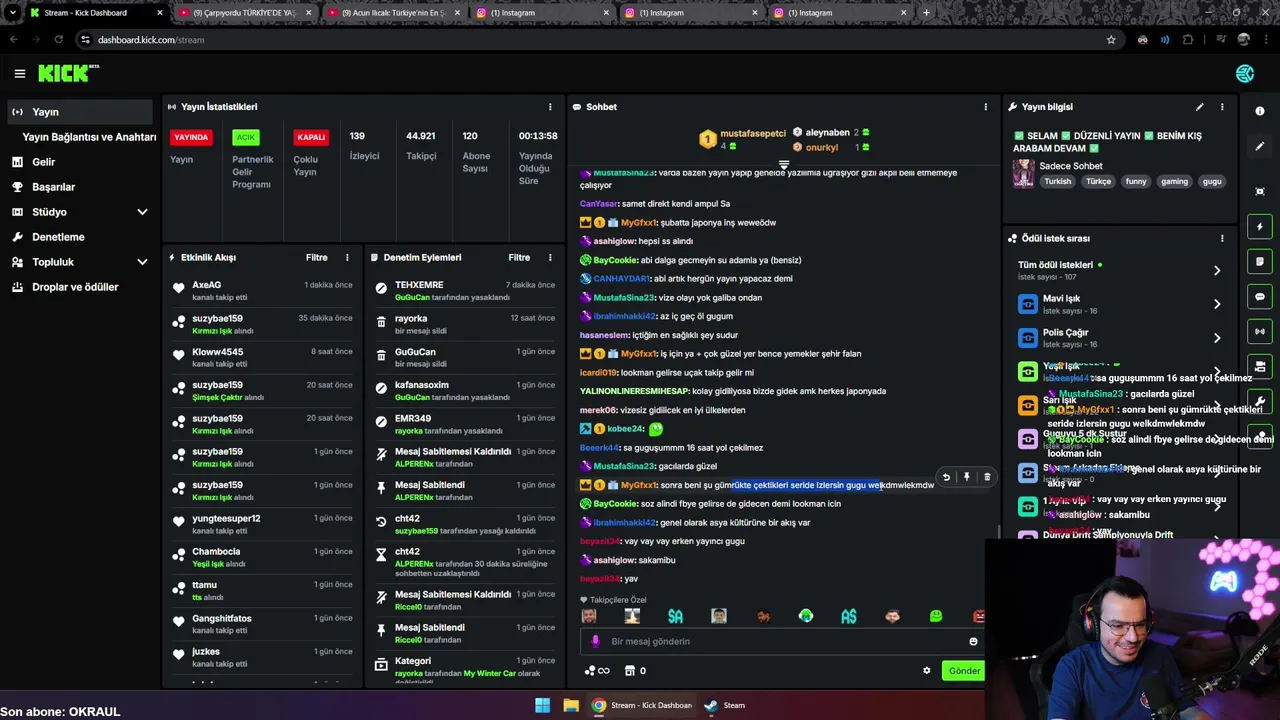Send the message with the Gönder button

(x=963, y=671)
